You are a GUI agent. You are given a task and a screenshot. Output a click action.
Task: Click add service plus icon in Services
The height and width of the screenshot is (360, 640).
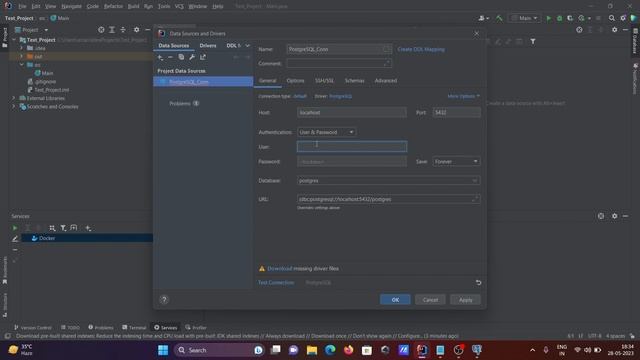[x=88, y=228]
